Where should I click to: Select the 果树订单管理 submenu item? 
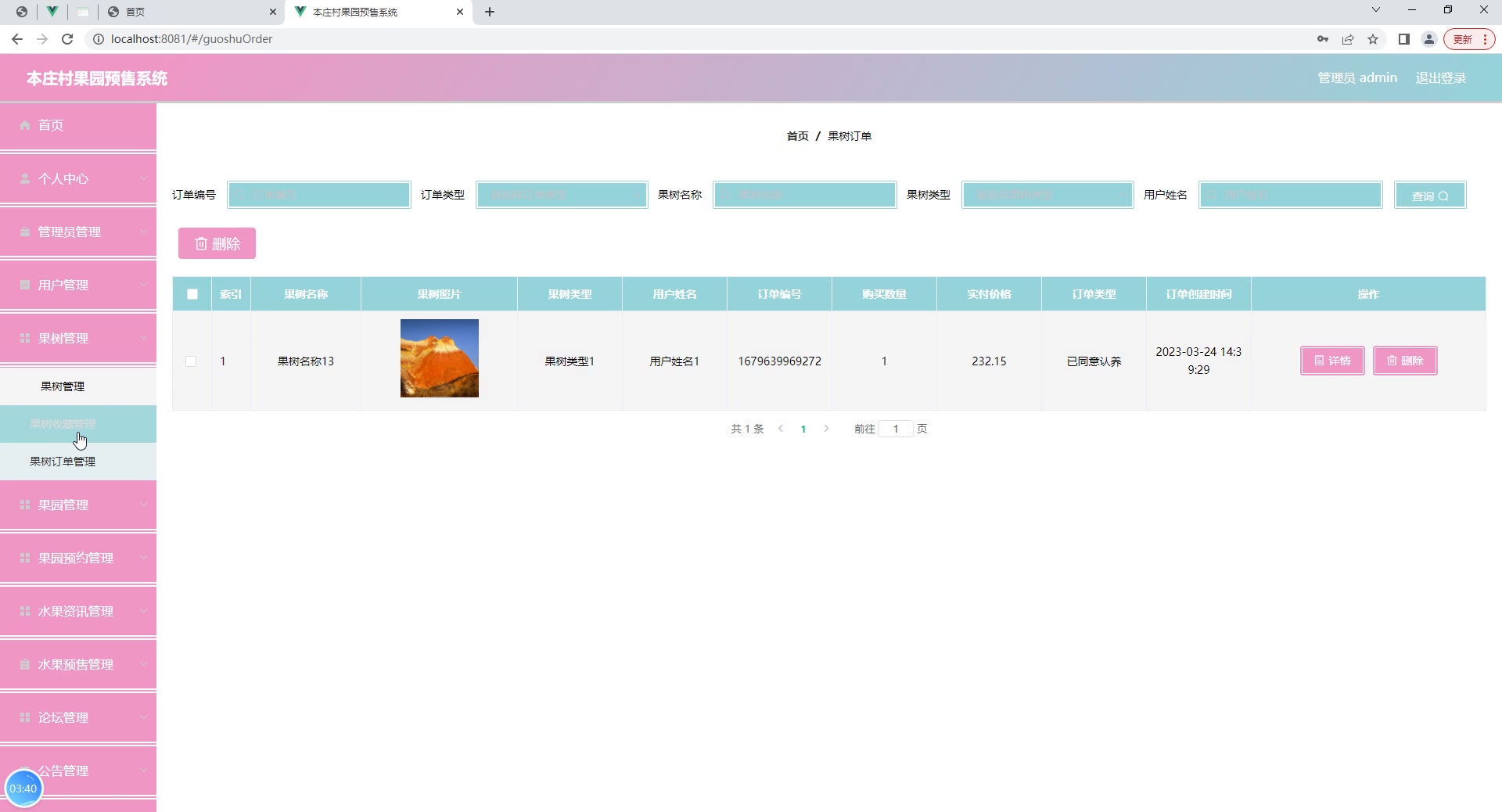click(78, 462)
